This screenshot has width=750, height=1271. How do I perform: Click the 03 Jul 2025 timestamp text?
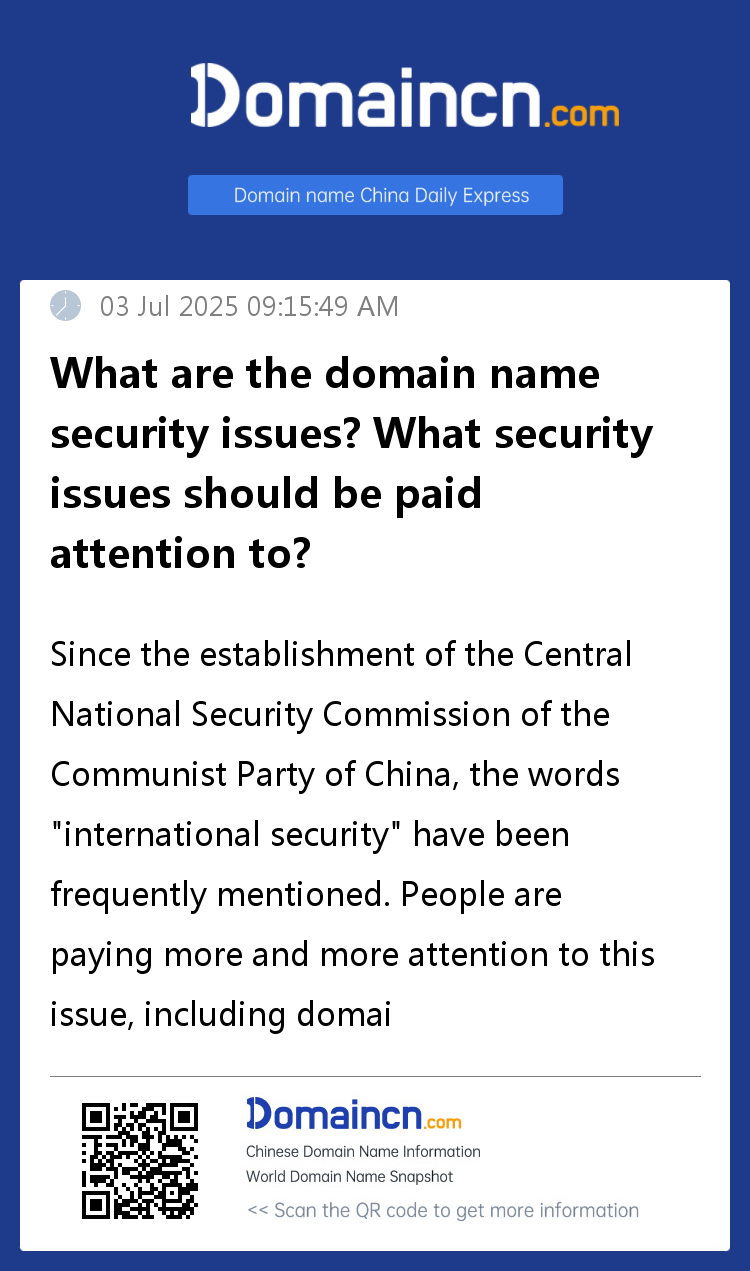point(249,306)
